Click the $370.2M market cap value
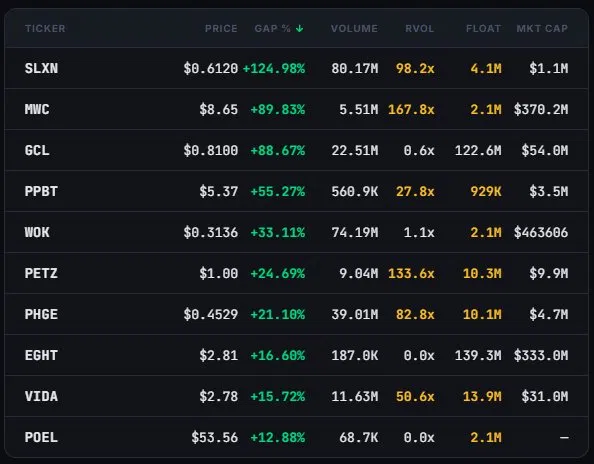Viewport: 594px width, 464px height. click(541, 109)
